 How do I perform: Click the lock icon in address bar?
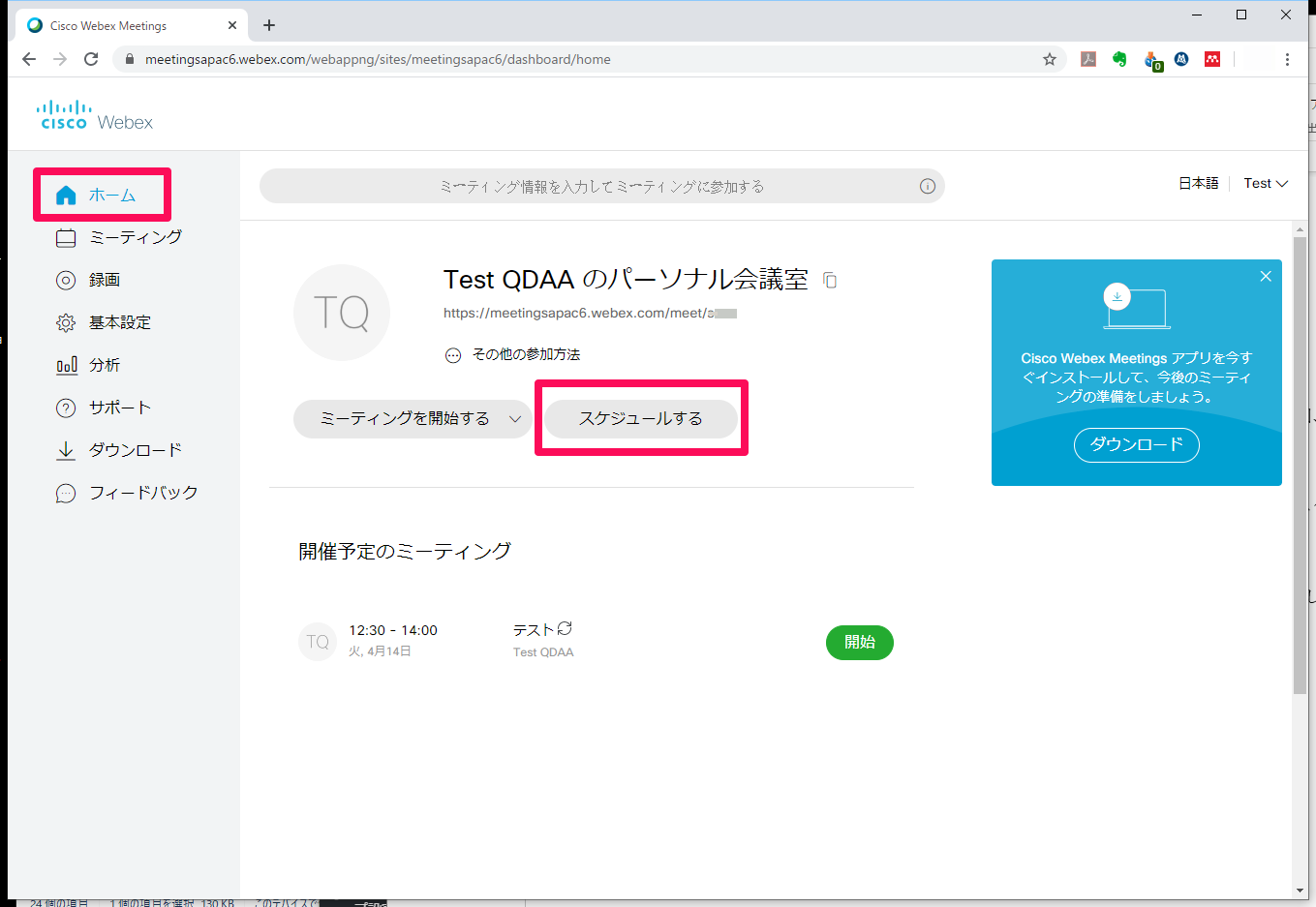[x=130, y=59]
